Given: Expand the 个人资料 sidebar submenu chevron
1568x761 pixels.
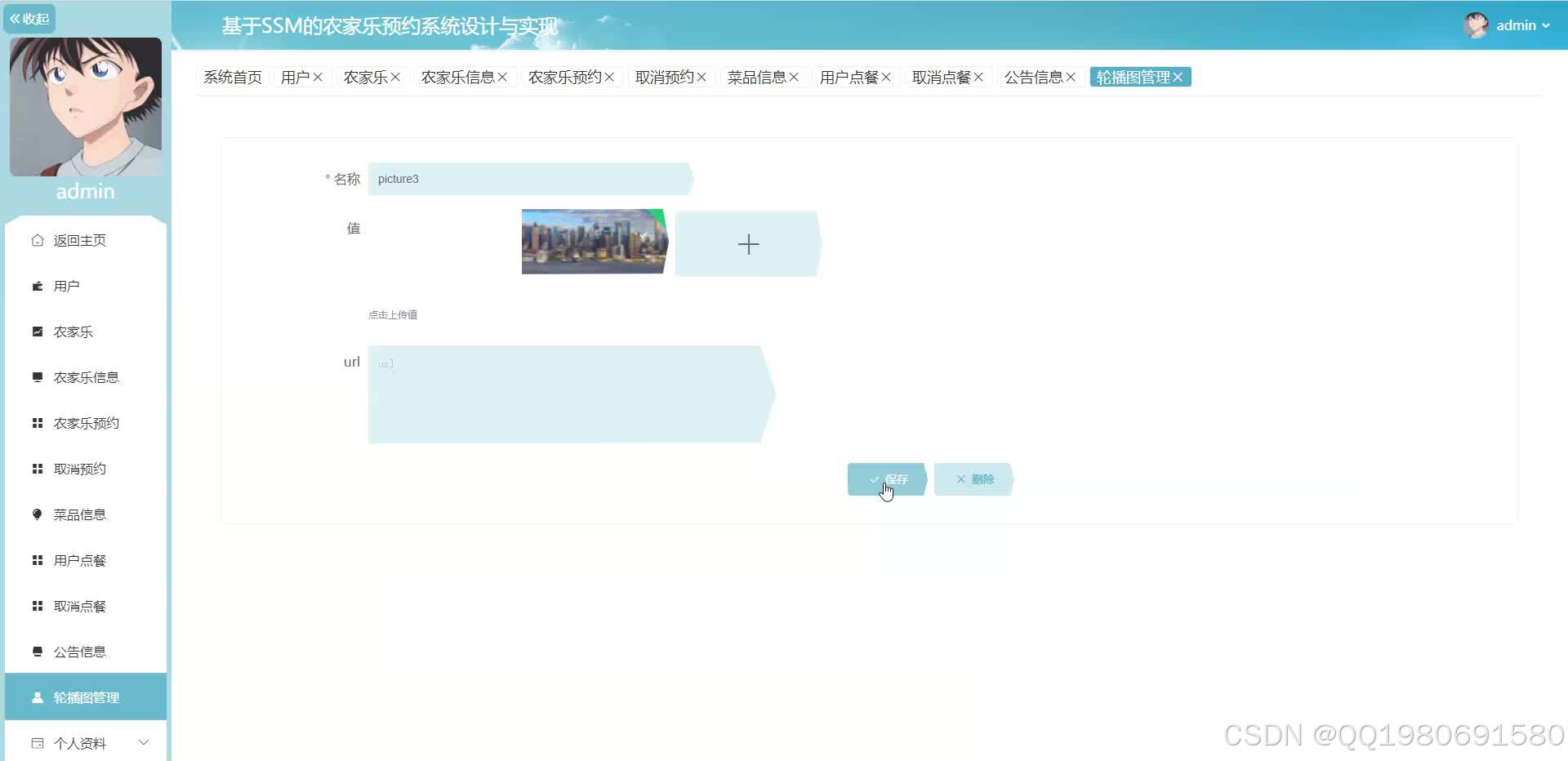Looking at the screenshot, I should pyautogui.click(x=144, y=742).
